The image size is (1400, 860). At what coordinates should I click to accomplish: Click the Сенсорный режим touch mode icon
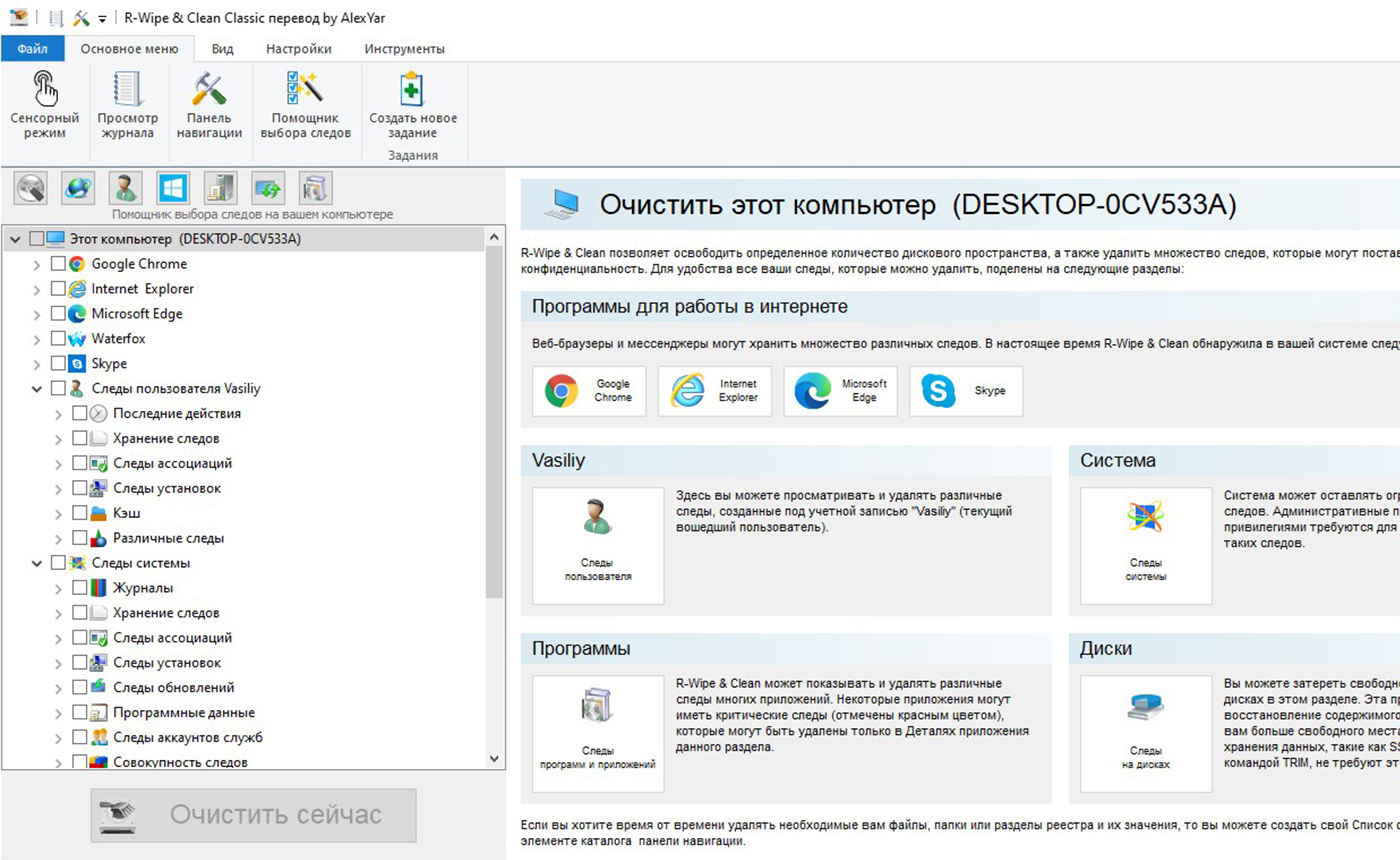pos(44,105)
